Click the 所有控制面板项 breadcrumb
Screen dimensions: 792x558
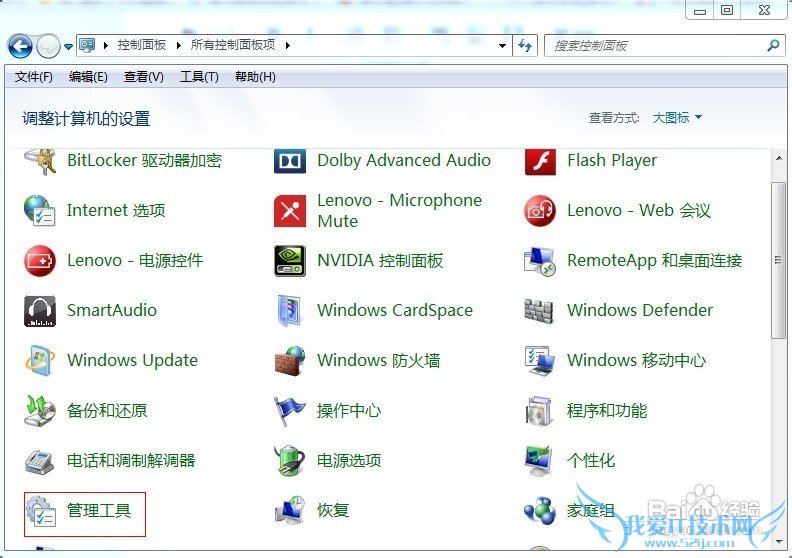(233, 45)
